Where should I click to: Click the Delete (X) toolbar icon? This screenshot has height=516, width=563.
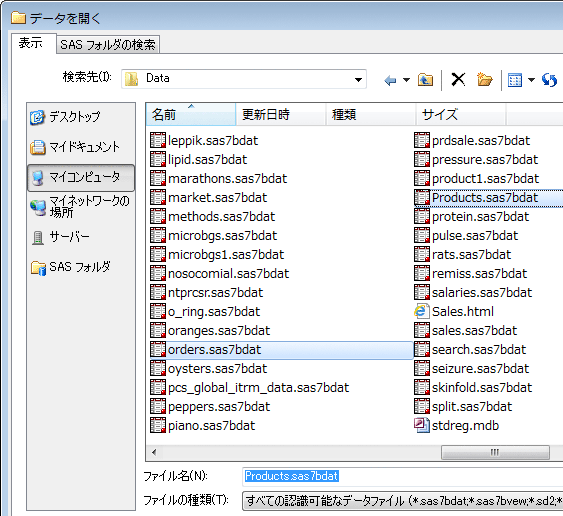tap(458, 79)
